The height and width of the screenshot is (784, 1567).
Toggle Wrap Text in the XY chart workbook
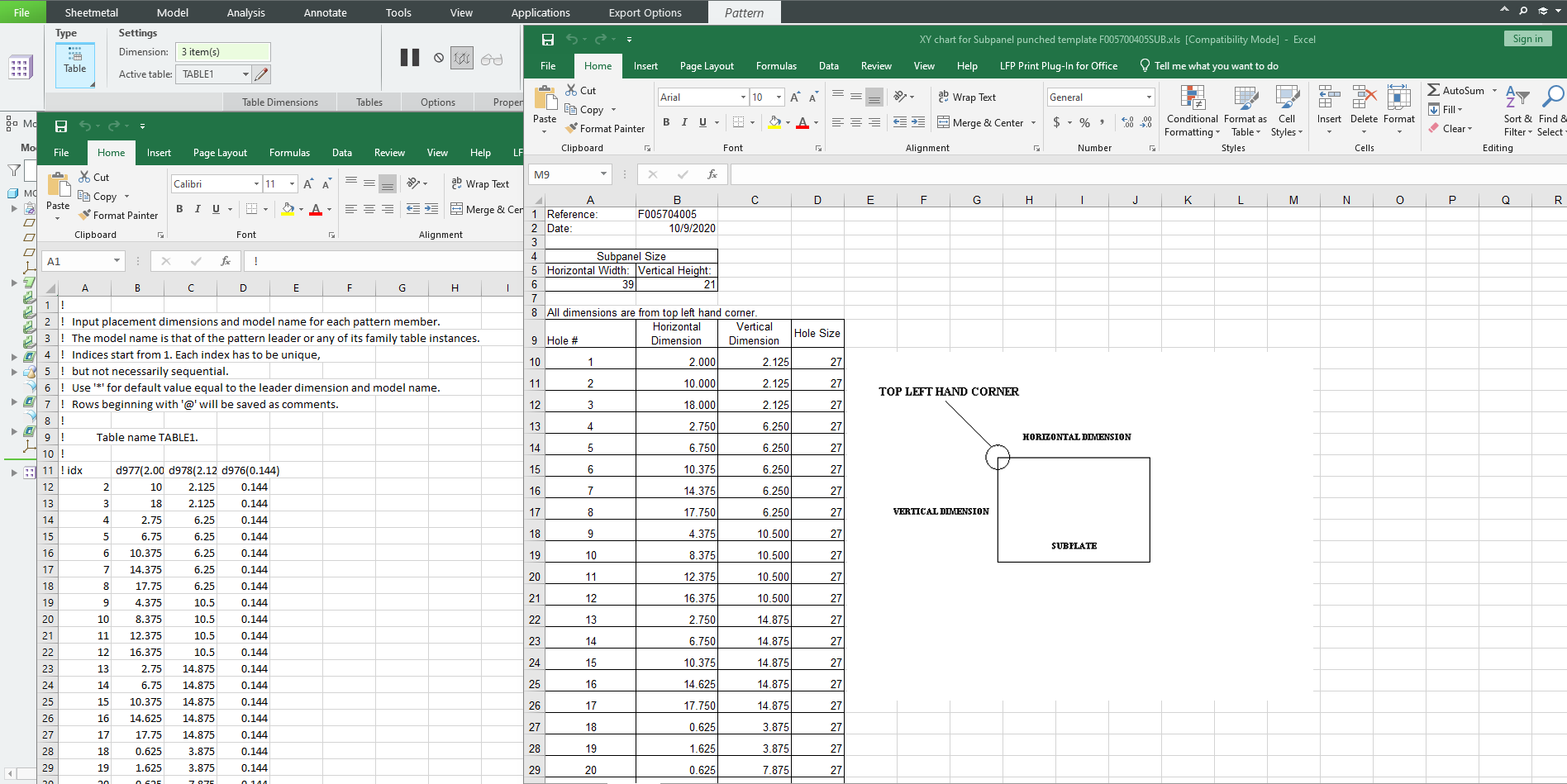pos(966,97)
